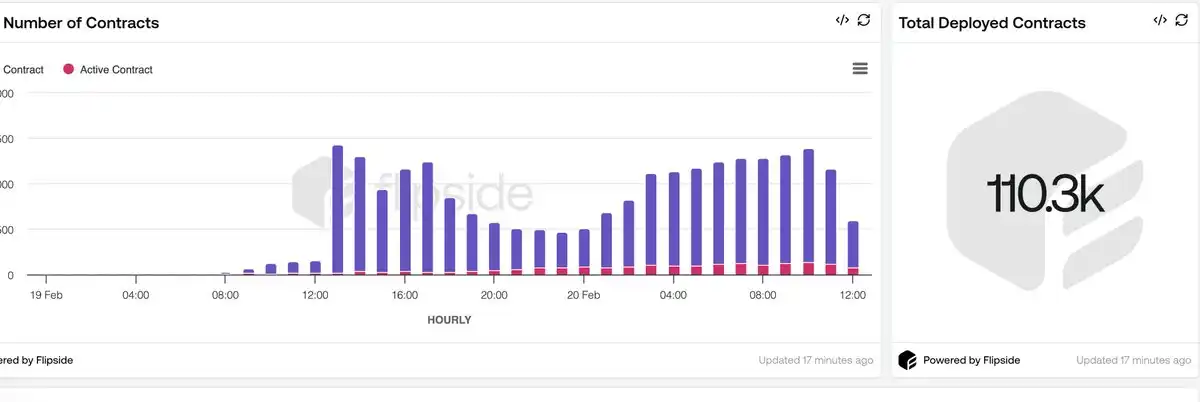Refresh the Number of Contracts chart

tap(864, 21)
